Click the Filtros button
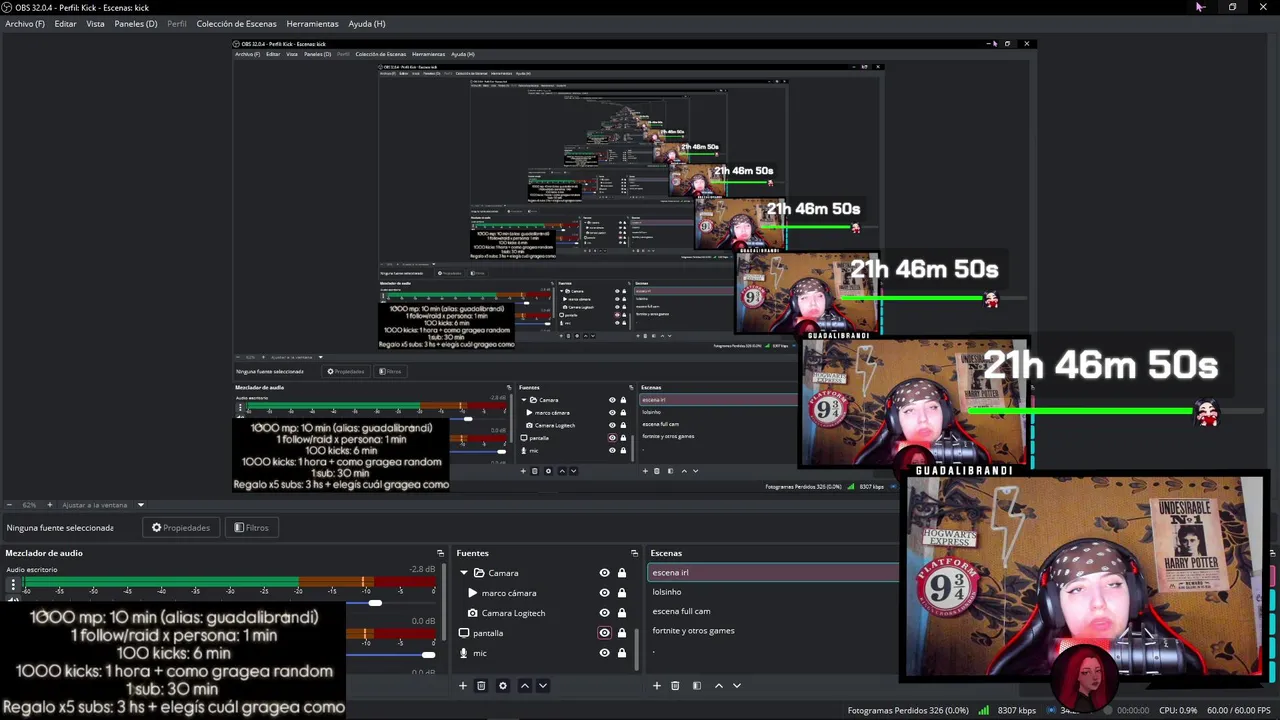1280x720 pixels. (x=251, y=528)
